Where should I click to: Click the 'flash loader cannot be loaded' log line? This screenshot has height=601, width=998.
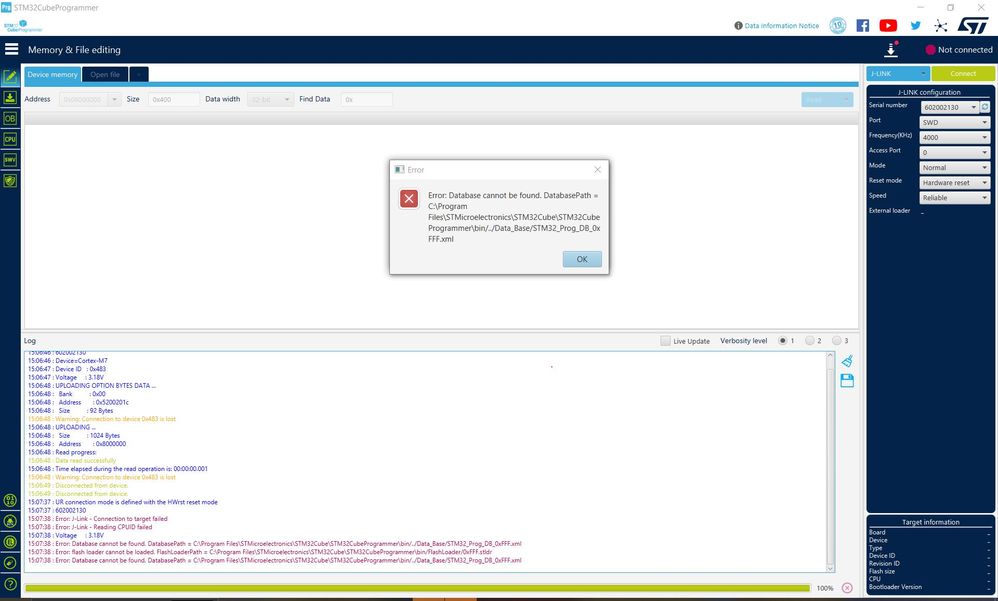pyautogui.click(x=260, y=552)
